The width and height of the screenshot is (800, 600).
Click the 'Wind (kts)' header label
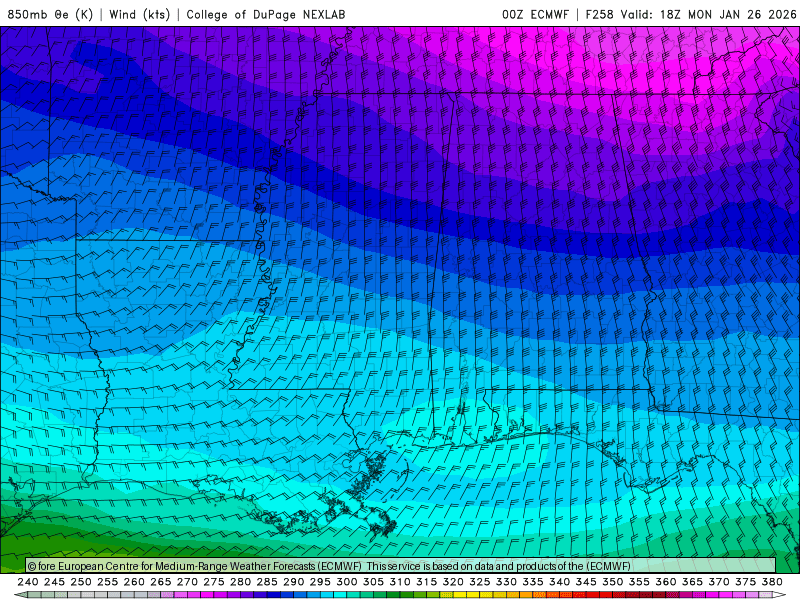(139, 14)
